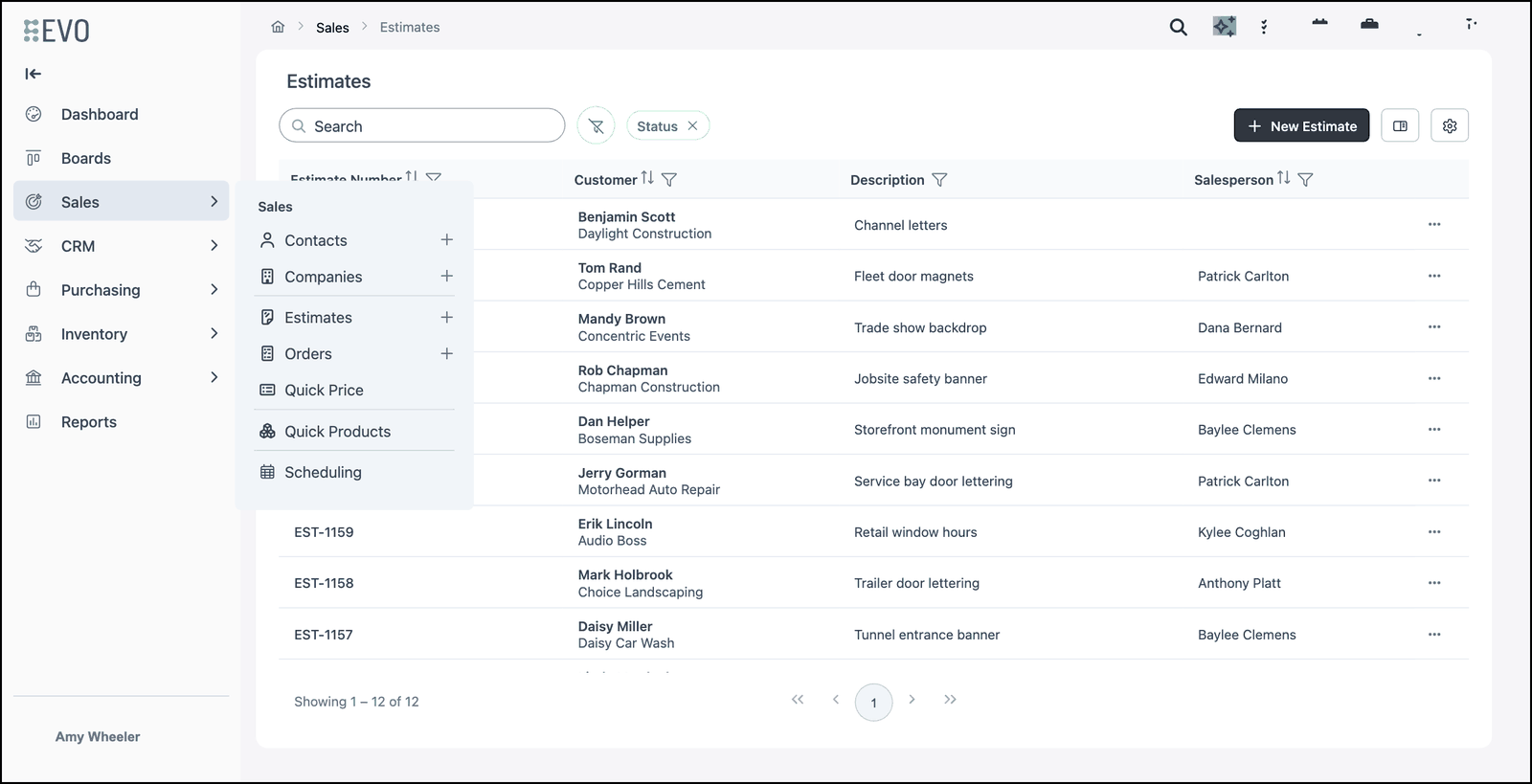Open table settings gear icon
The image size is (1532, 784).
pos(1450,125)
